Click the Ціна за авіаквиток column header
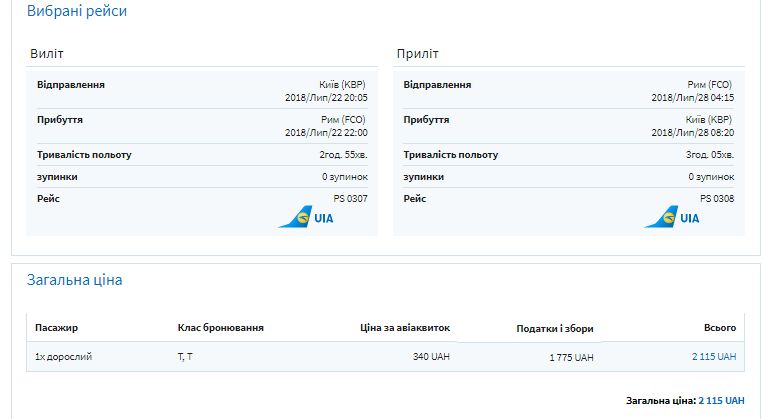 [405, 328]
